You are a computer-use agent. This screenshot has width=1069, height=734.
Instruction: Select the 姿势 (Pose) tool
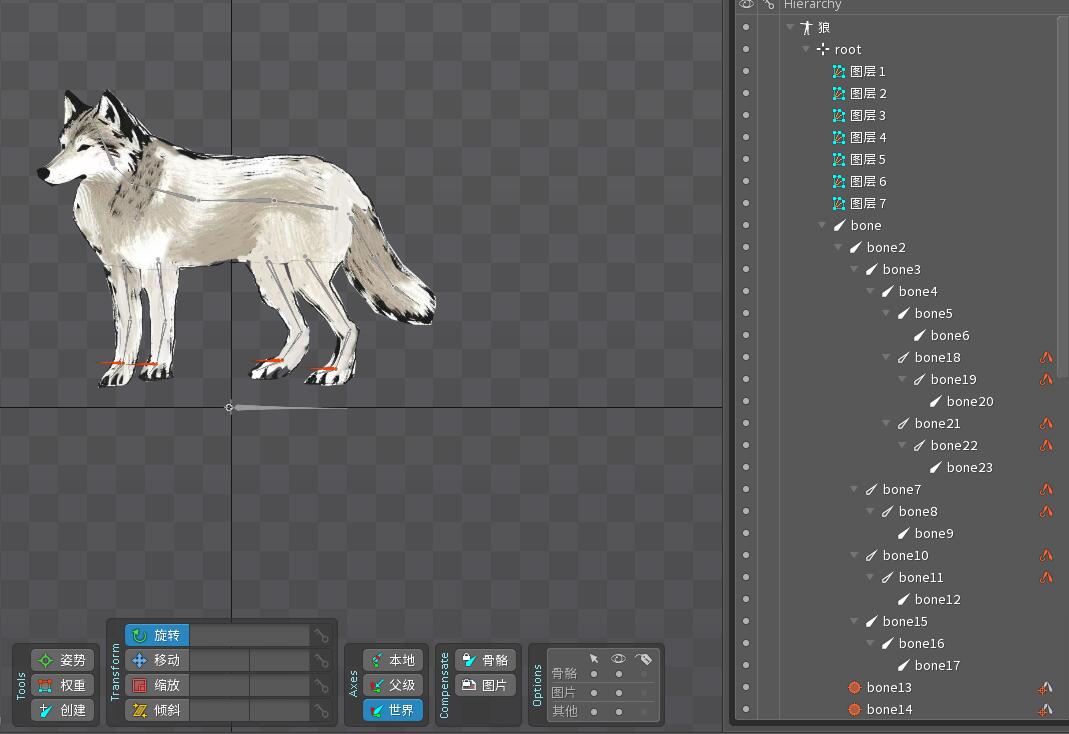pos(62,660)
